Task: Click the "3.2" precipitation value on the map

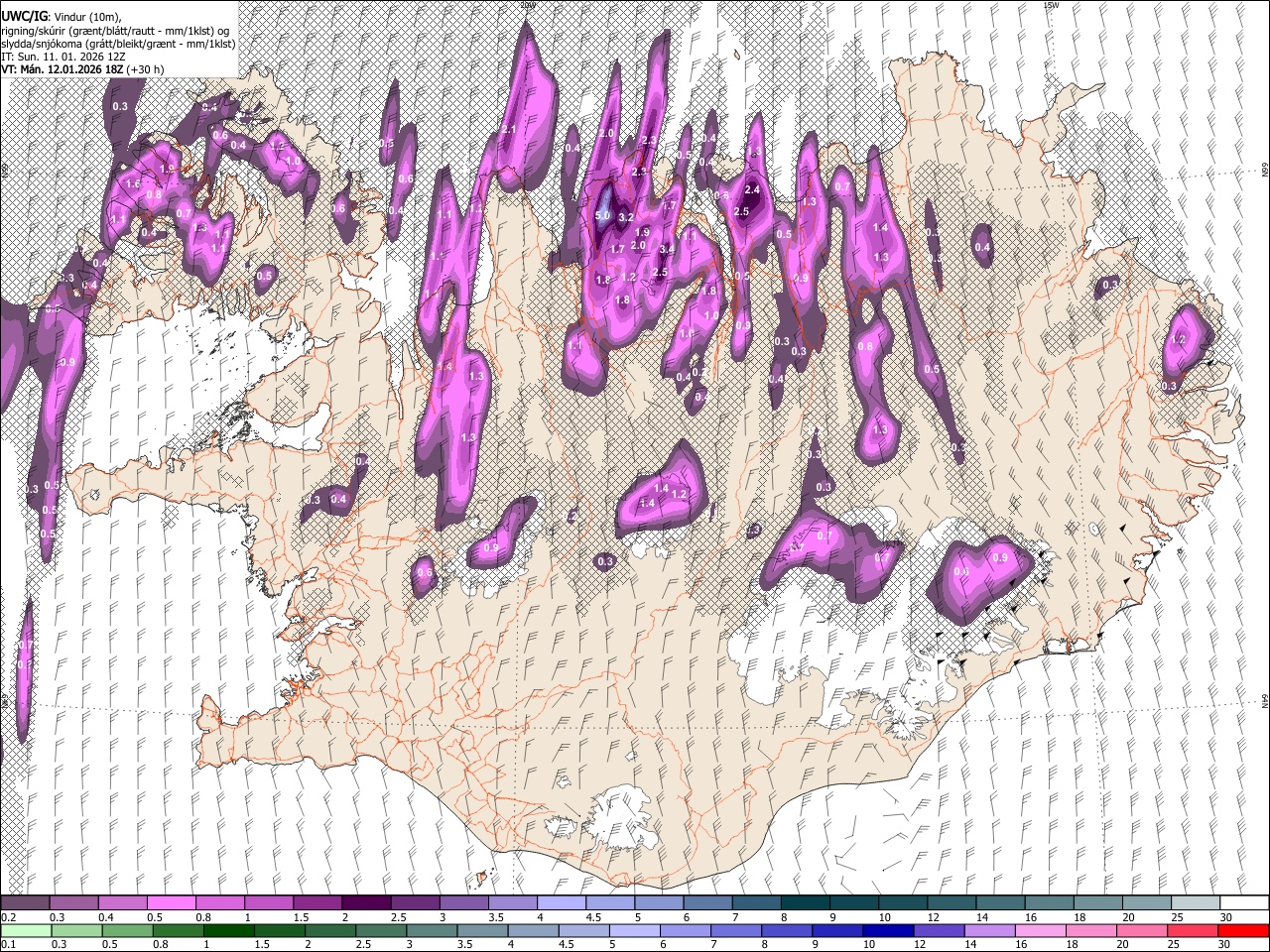Action: (626, 217)
